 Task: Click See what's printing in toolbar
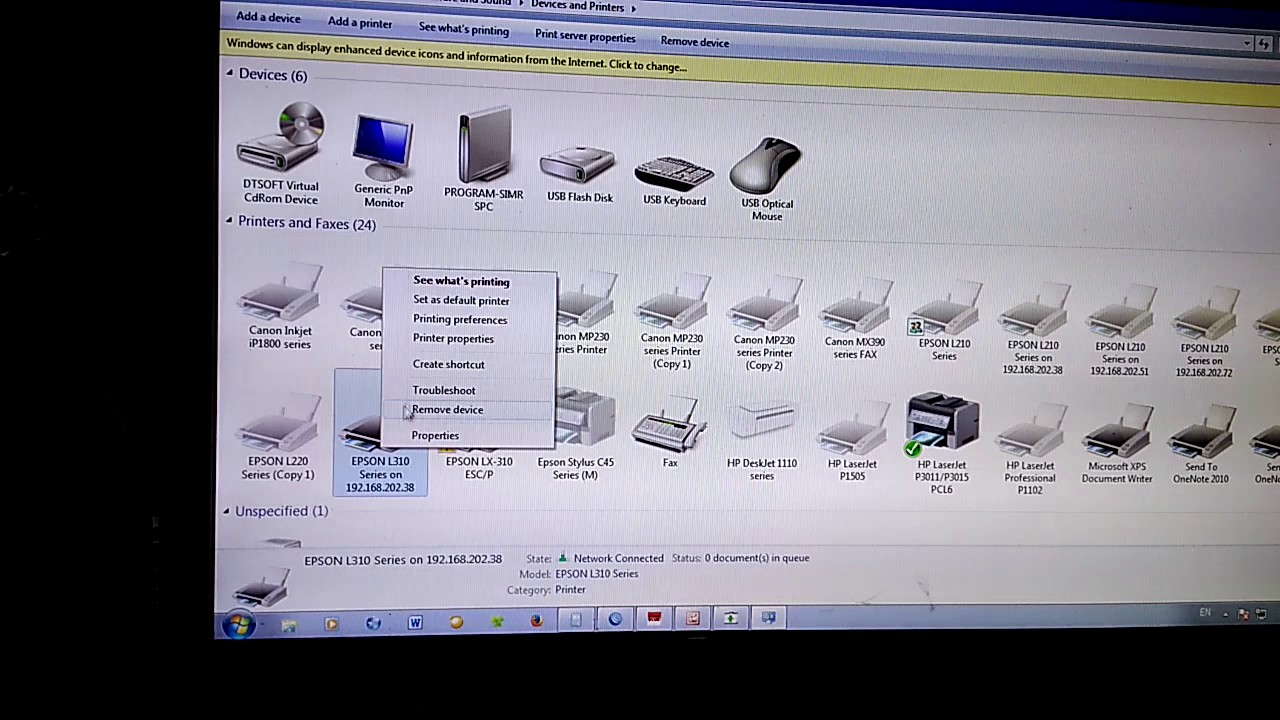[x=464, y=29]
